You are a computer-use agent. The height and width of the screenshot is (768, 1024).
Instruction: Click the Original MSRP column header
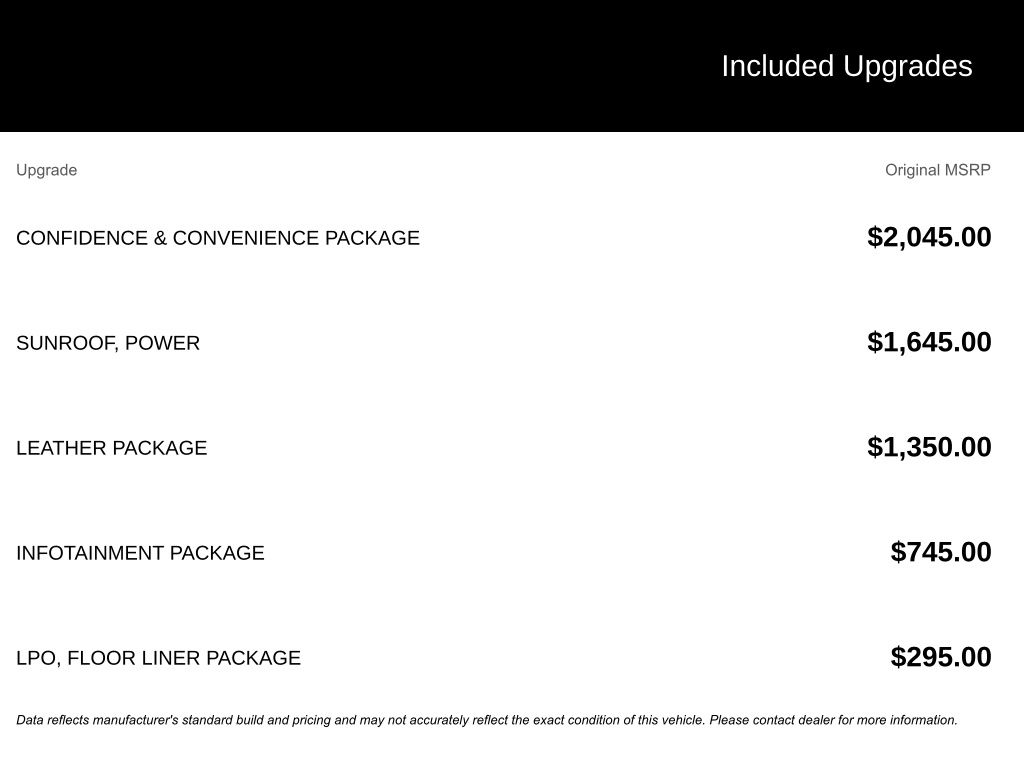937,170
